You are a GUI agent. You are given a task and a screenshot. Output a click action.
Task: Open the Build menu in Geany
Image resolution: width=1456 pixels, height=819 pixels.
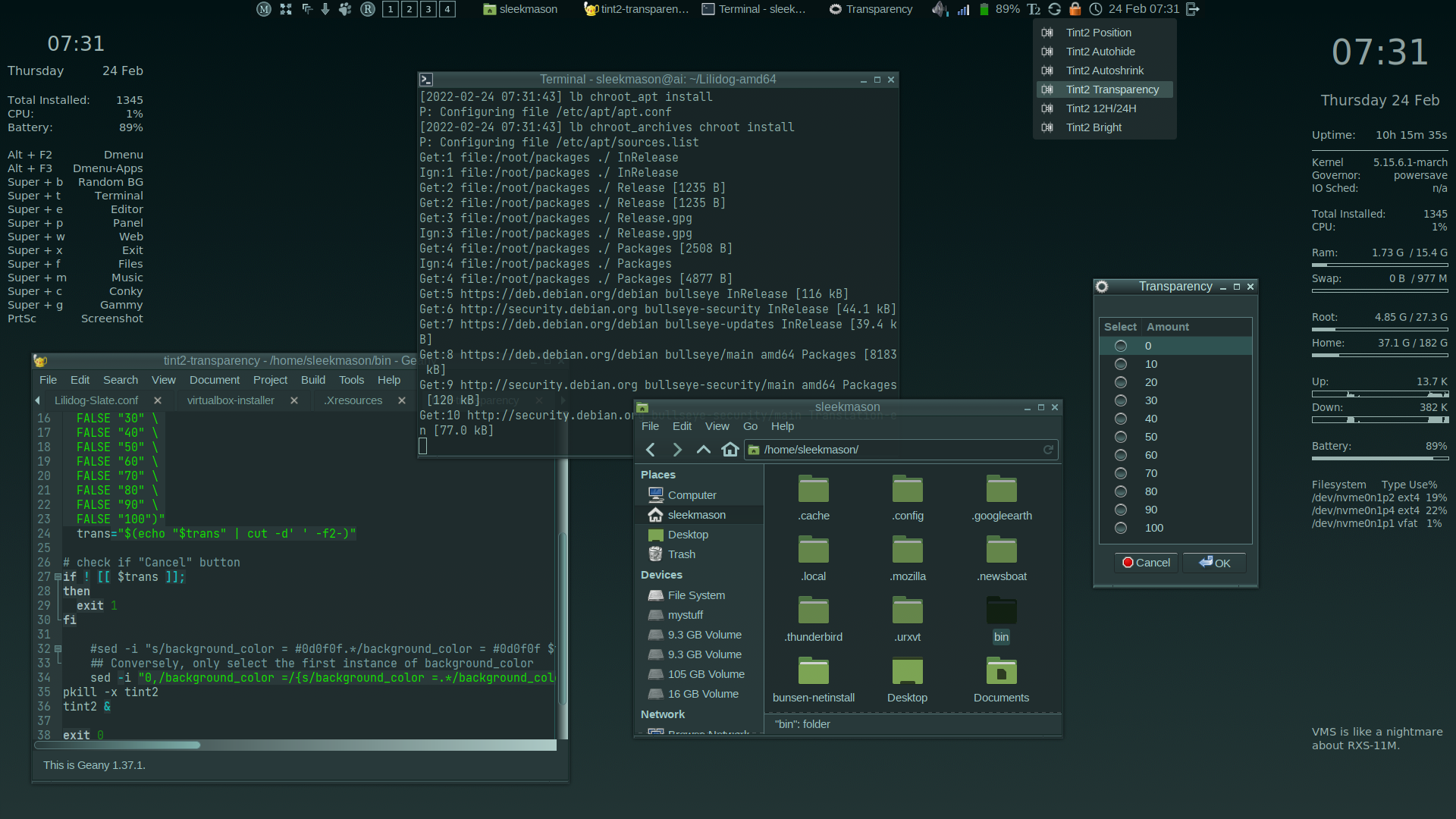312,380
